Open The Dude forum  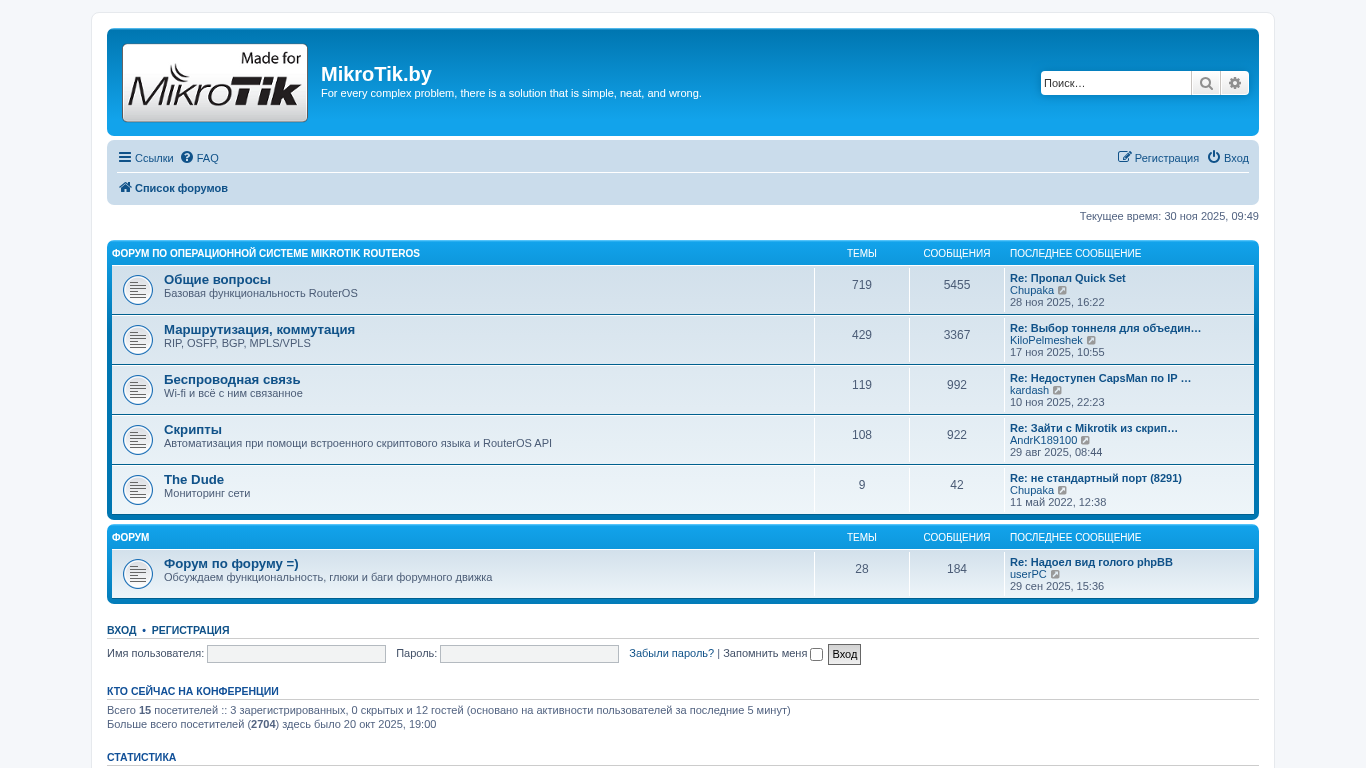pyautogui.click(x=194, y=480)
